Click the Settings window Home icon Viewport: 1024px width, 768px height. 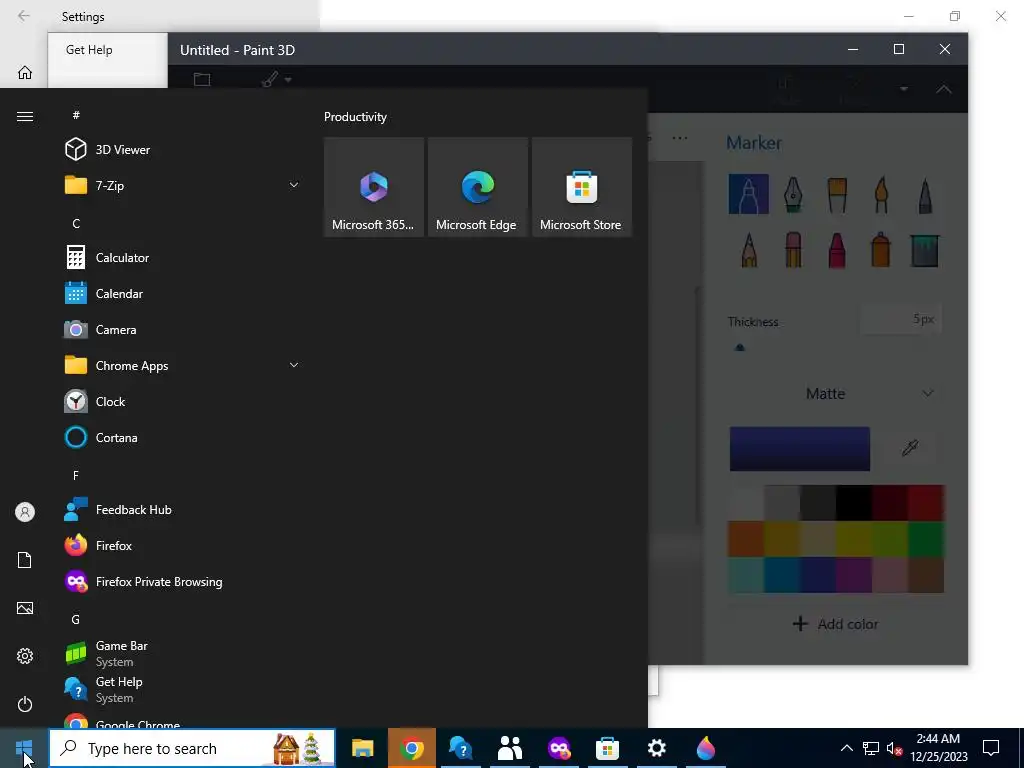[x=25, y=72]
